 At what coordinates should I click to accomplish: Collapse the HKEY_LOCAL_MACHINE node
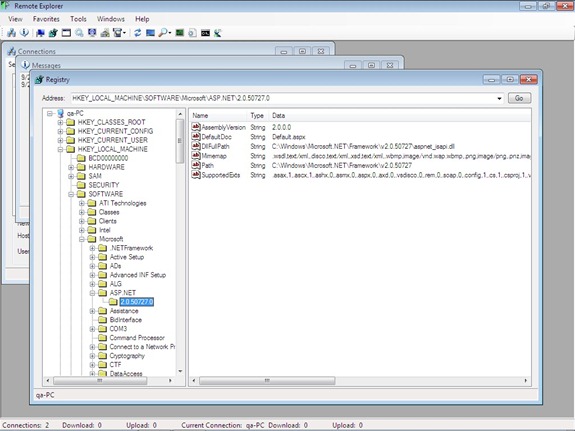(61, 149)
